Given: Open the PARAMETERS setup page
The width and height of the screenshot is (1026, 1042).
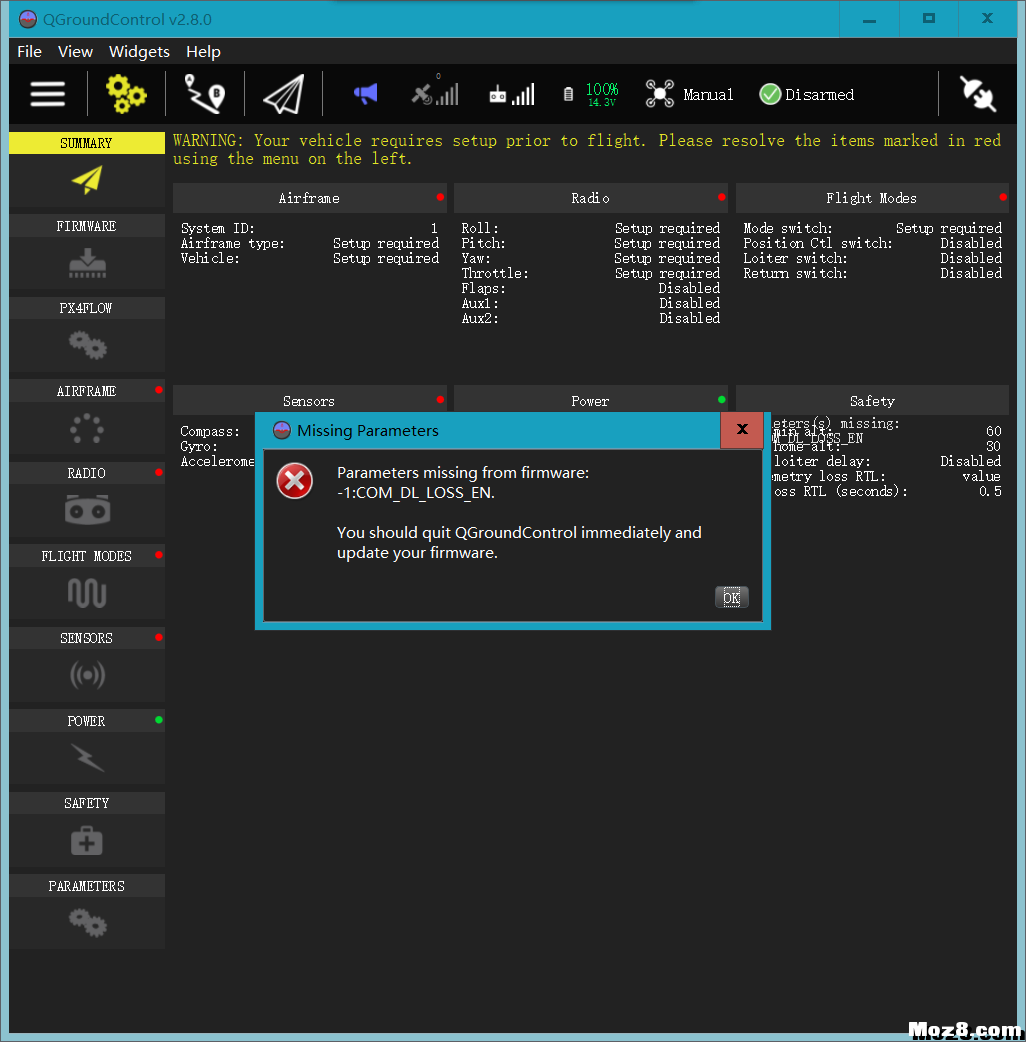Looking at the screenshot, I should point(86,886).
